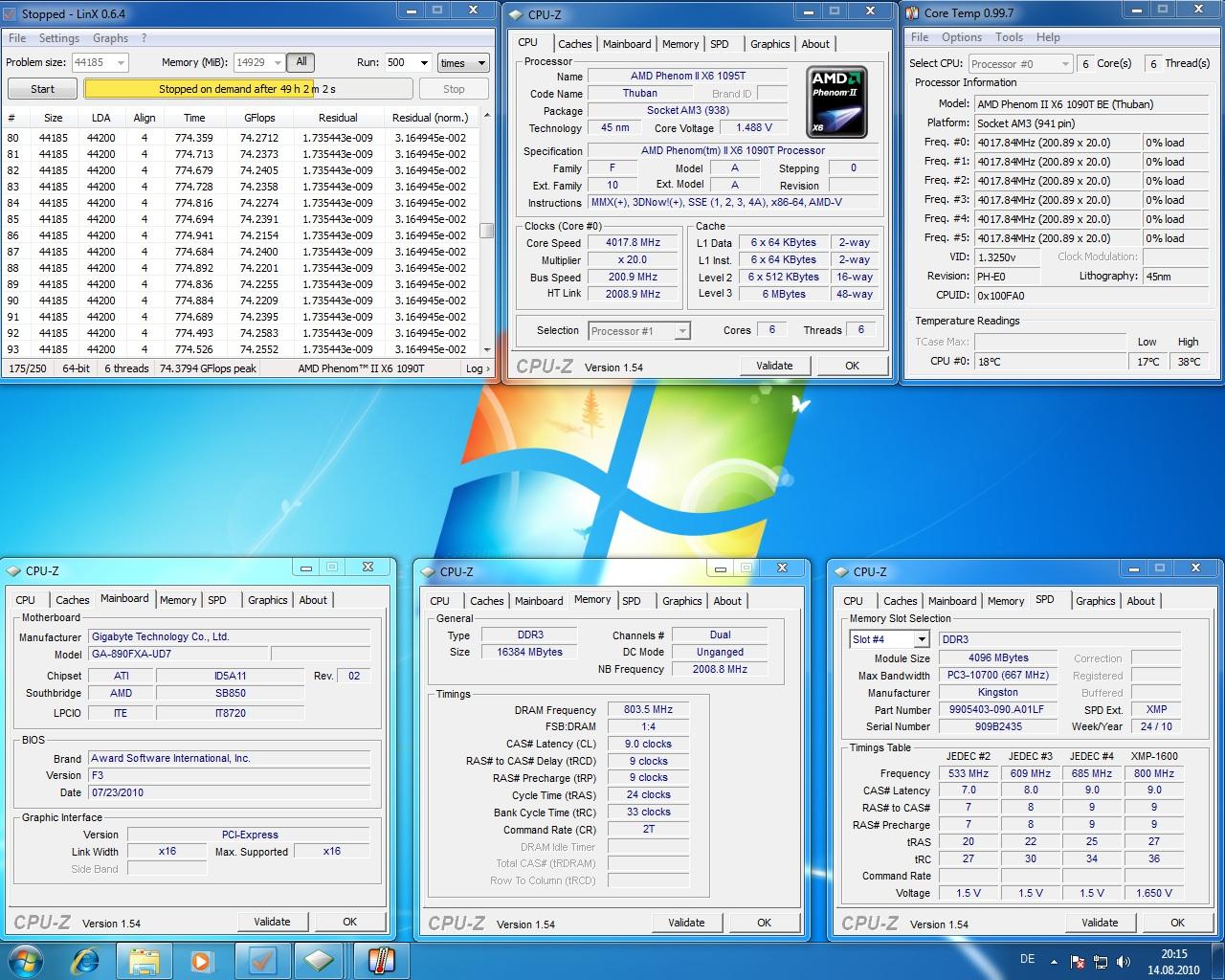Click scroll down arrow in LinX results list
Screen dimensions: 1225x980
(486, 349)
